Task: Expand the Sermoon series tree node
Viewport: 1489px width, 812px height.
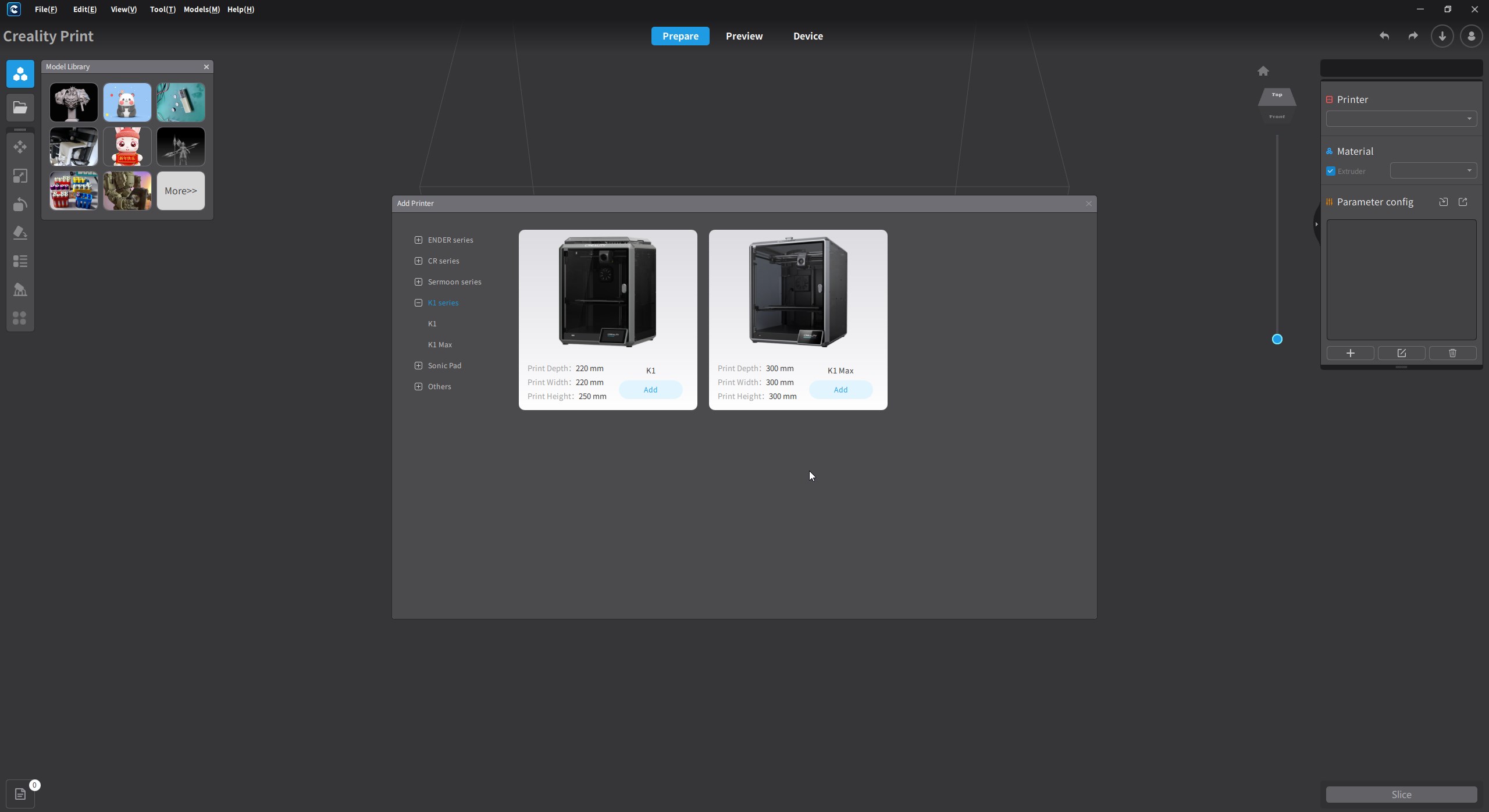Action: [x=418, y=282]
